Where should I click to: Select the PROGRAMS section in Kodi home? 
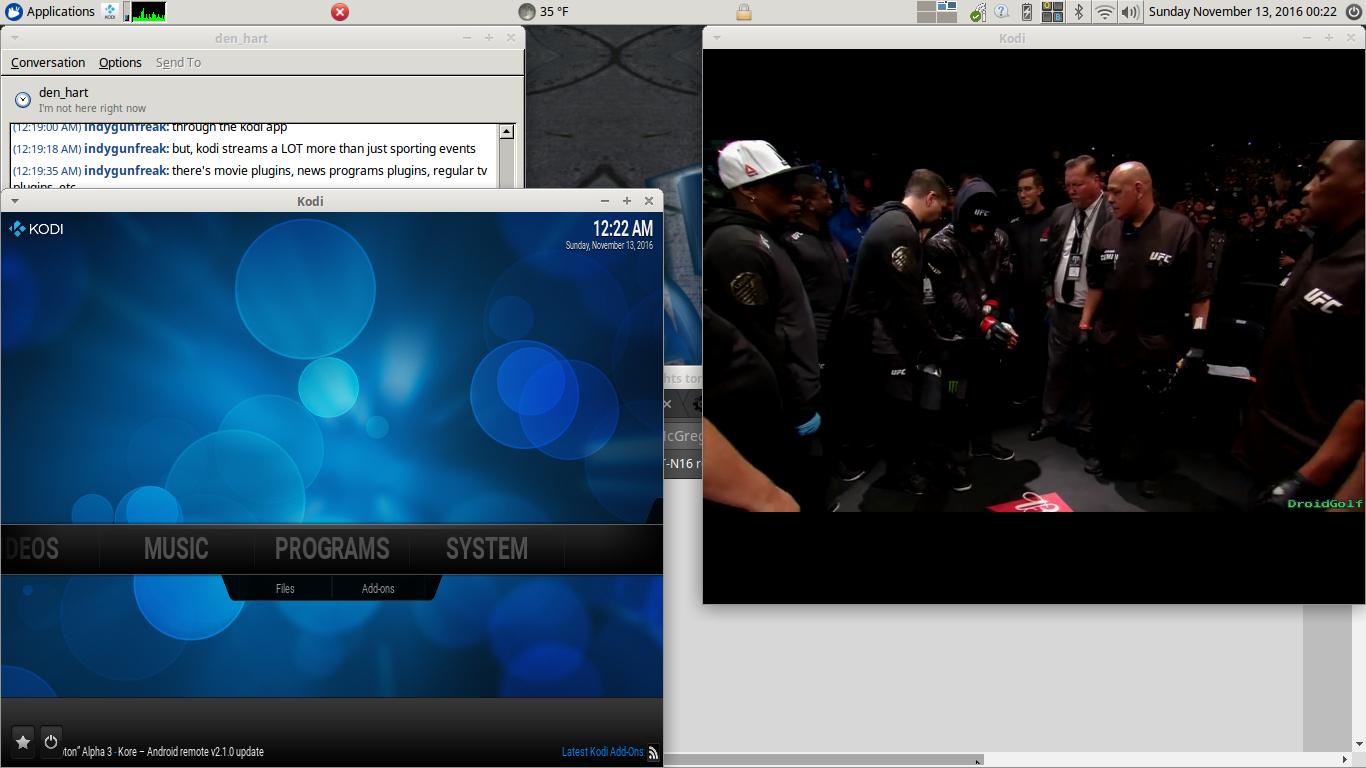tap(332, 548)
